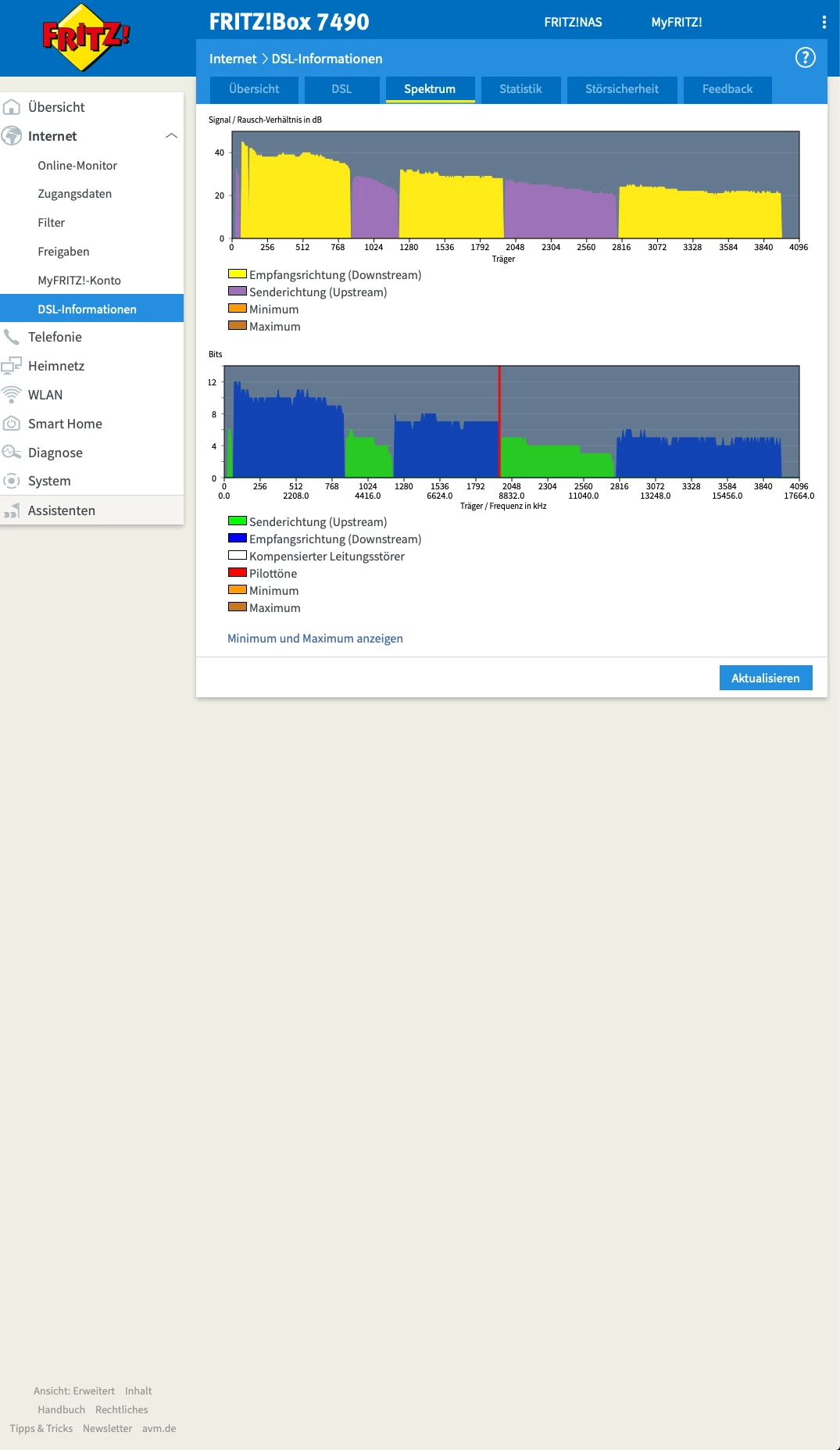Open the three-dot options menu

pos(824,22)
